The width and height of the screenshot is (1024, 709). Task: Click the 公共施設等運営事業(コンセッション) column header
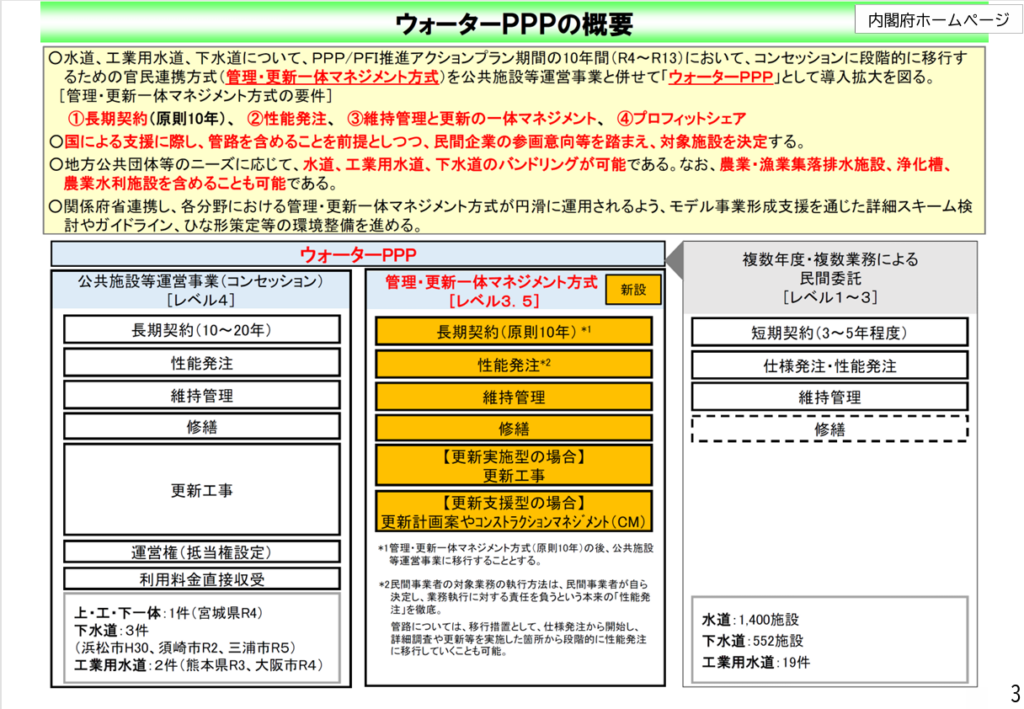tap(203, 290)
